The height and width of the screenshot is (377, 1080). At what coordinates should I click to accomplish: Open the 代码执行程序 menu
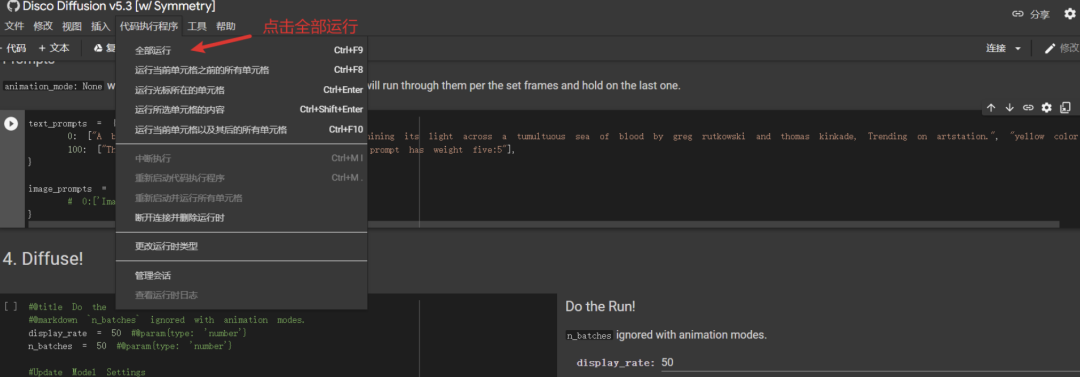click(149, 27)
